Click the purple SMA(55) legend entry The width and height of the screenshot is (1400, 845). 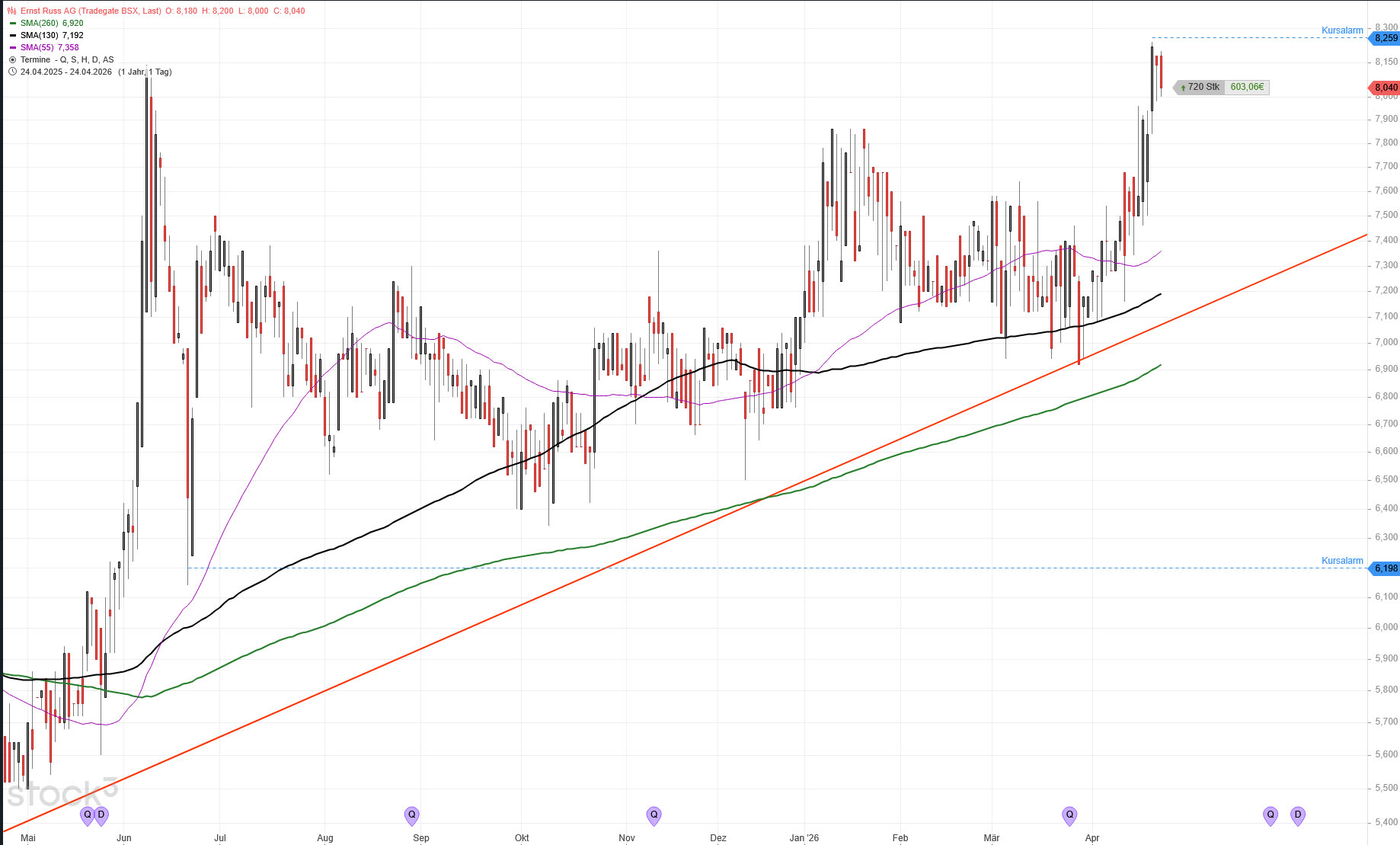(50, 47)
